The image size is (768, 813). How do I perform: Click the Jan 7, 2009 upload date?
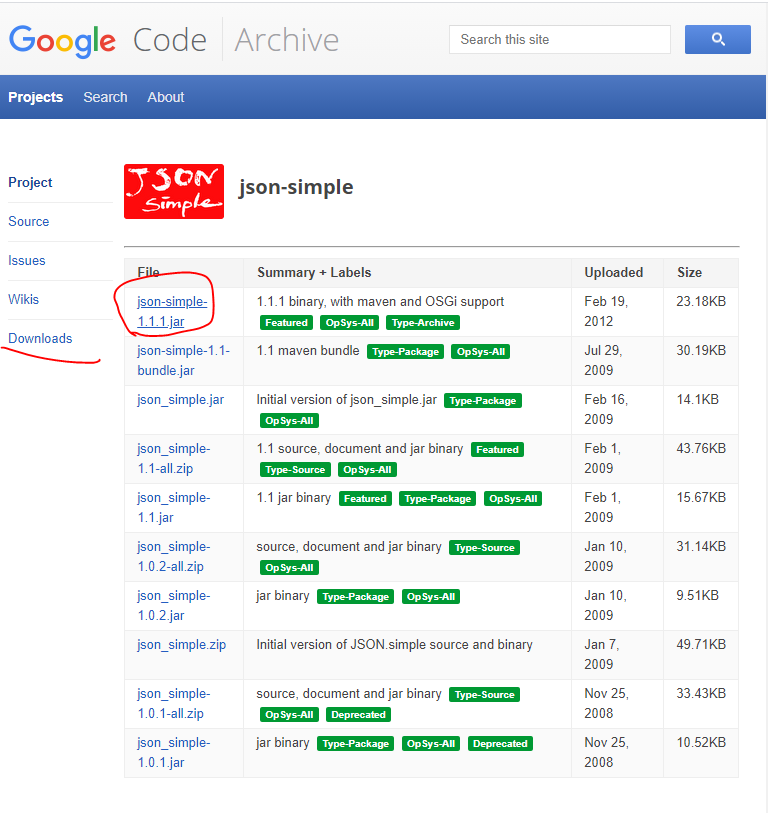pyautogui.click(x=602, y=654)
